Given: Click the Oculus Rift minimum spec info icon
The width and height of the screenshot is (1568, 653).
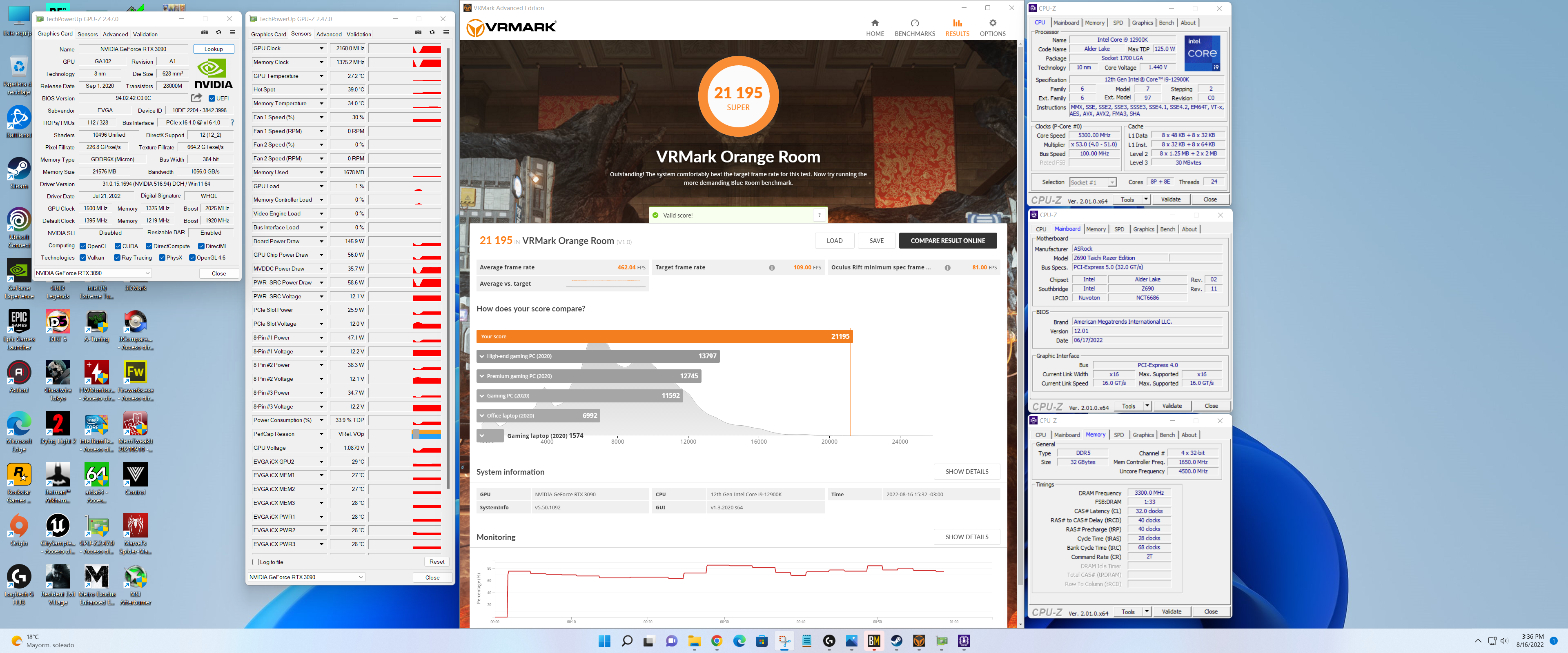Looking at the screenshot, I should 947,268.
